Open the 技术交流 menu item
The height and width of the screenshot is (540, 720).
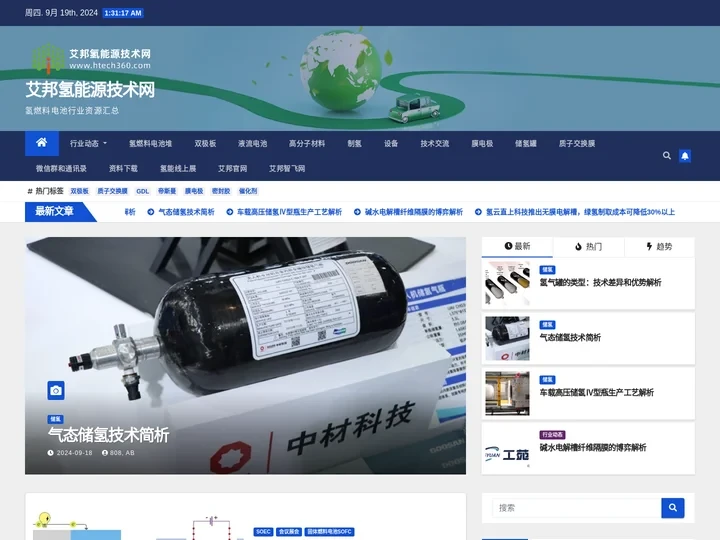pyautogui.click(x=435, y=144)
